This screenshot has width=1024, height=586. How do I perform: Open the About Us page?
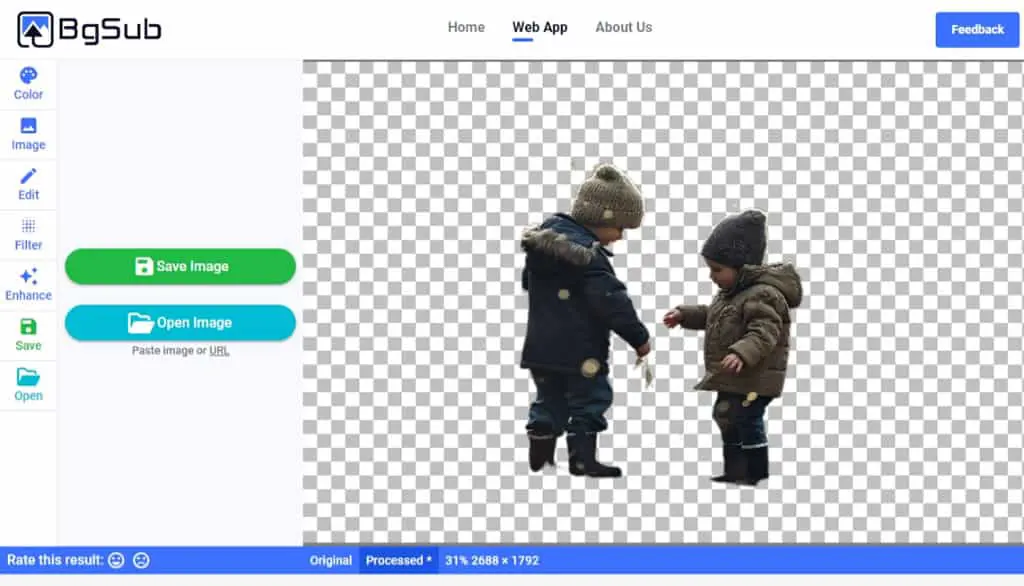coord(624,27)
